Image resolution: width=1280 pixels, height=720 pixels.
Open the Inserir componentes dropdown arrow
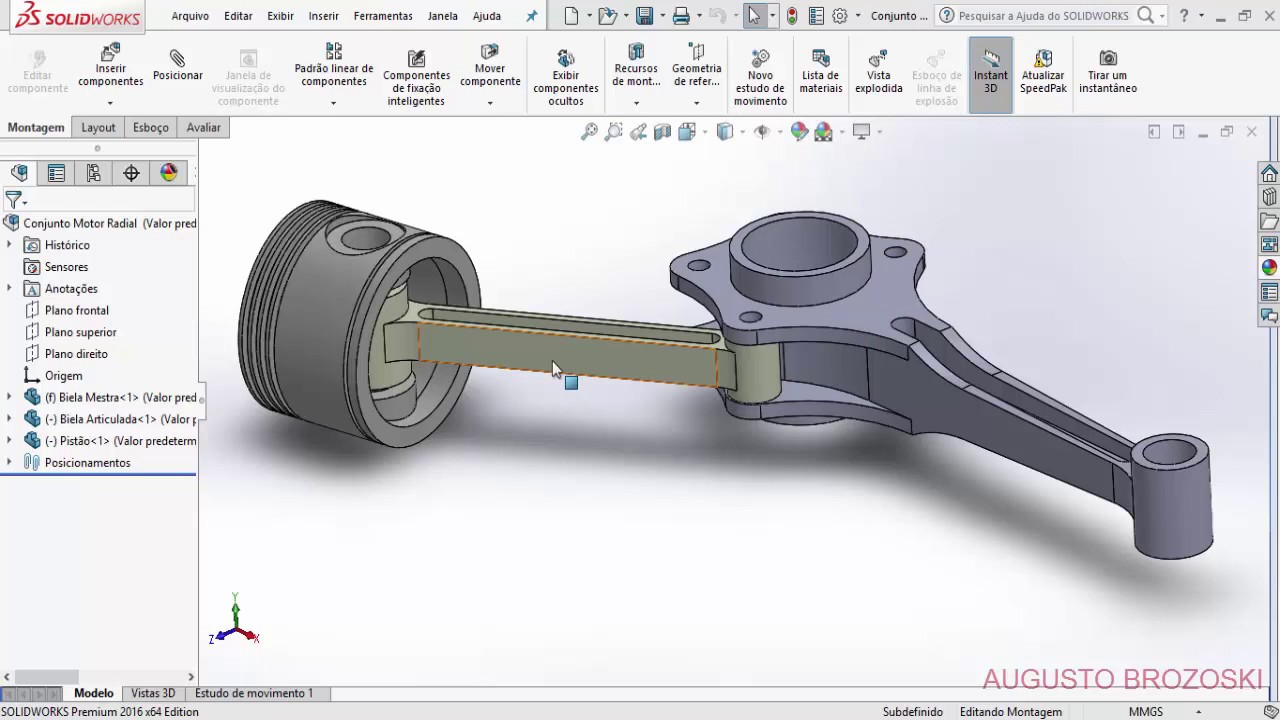click(x=110, y=103)
